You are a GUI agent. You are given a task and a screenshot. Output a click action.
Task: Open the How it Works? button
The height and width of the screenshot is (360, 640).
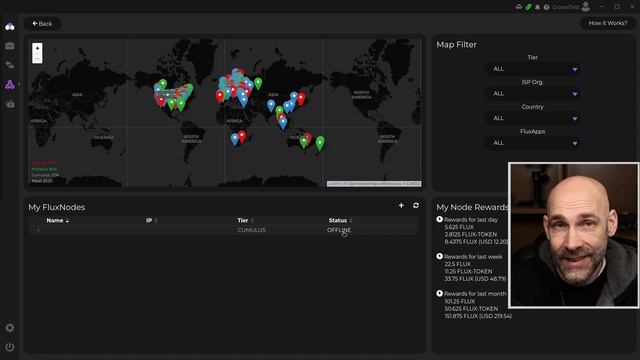[608, 23]
